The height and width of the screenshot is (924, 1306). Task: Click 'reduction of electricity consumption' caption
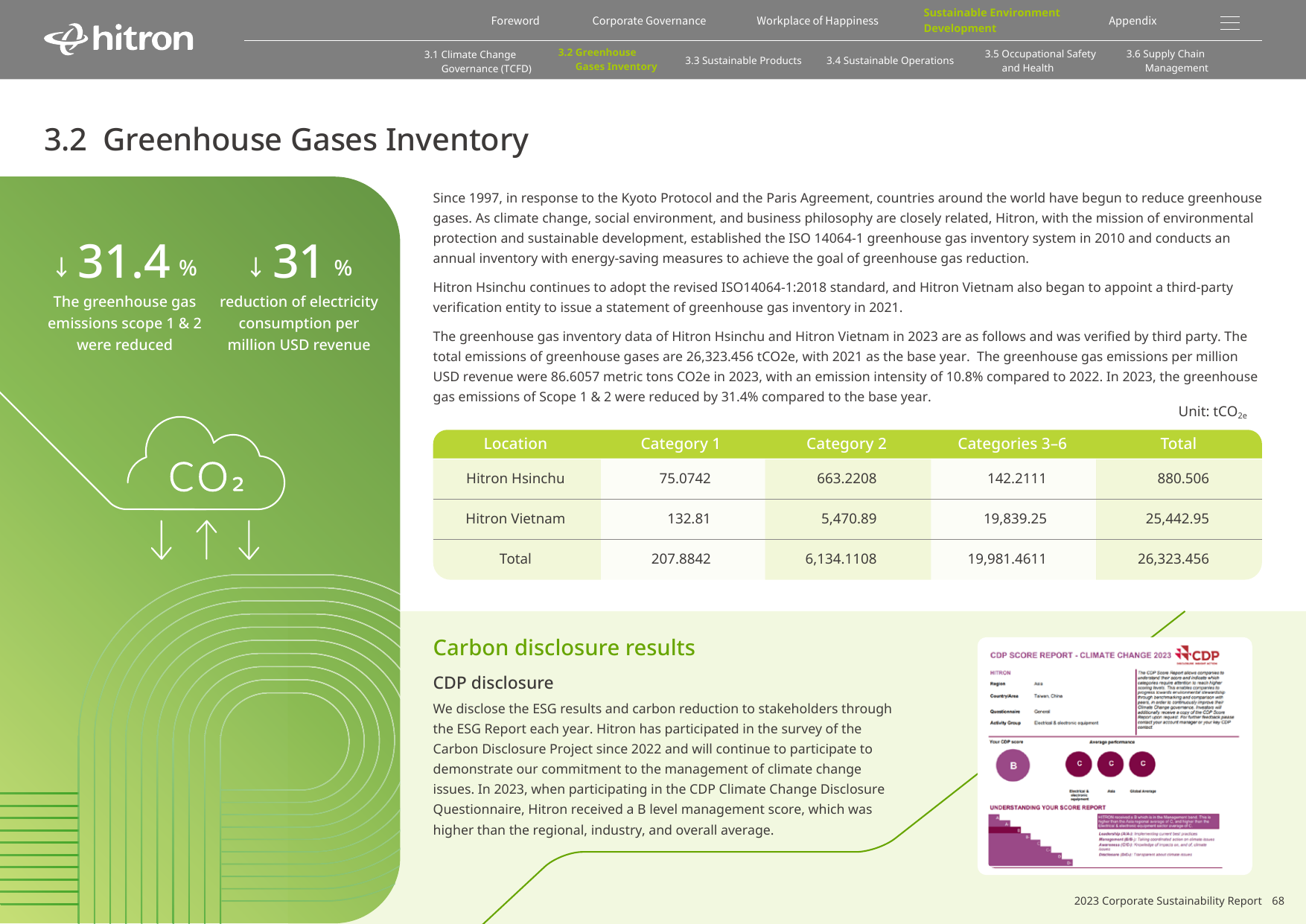coord(299,323)
